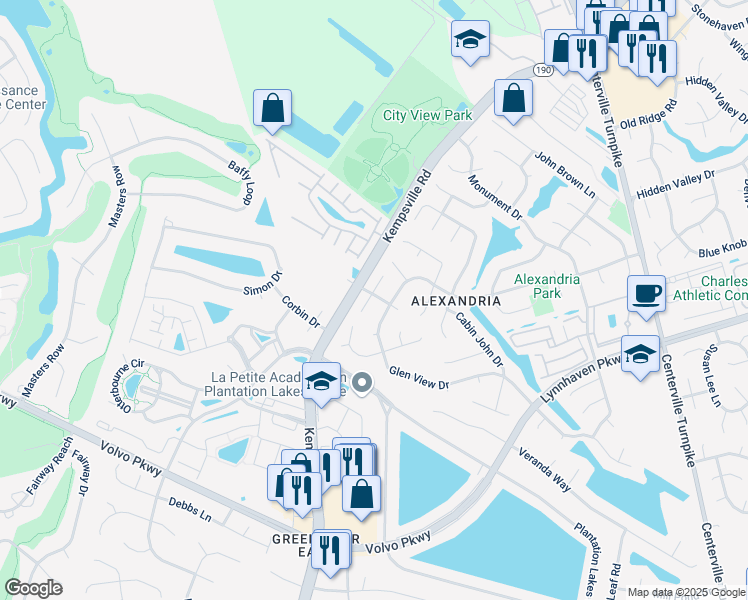Image resolution: width=748 pixels, height=600 pixels.
Task: Click the Susan Lee Ln label
Action: tap(712, 375)
